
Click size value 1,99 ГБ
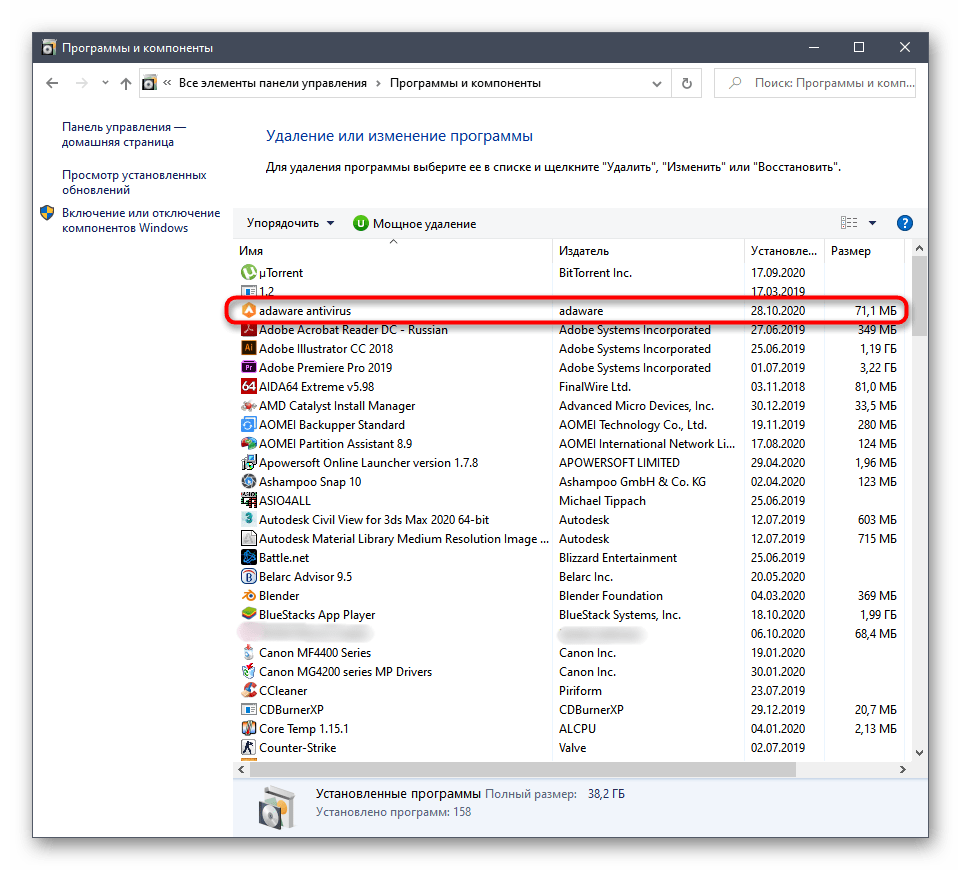pyautogui.click(x=876, y=615)
